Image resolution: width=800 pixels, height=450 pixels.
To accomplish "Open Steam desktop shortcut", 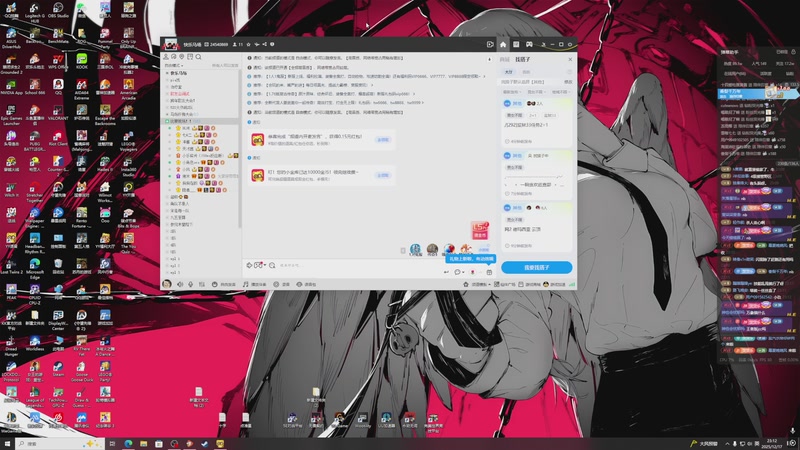I will pyautogui.click(x=58, y=368).
